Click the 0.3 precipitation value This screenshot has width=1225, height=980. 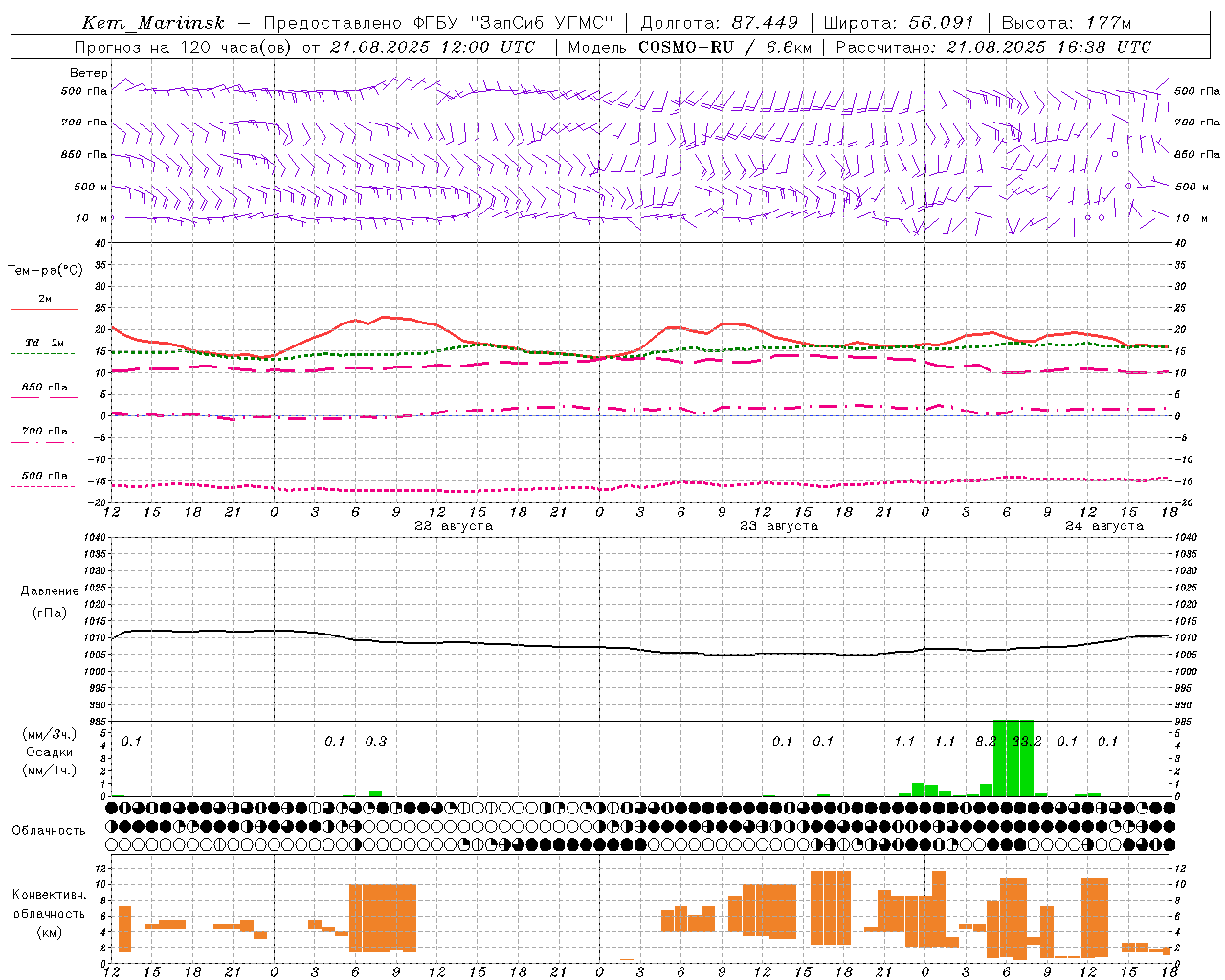coord(376,742)
